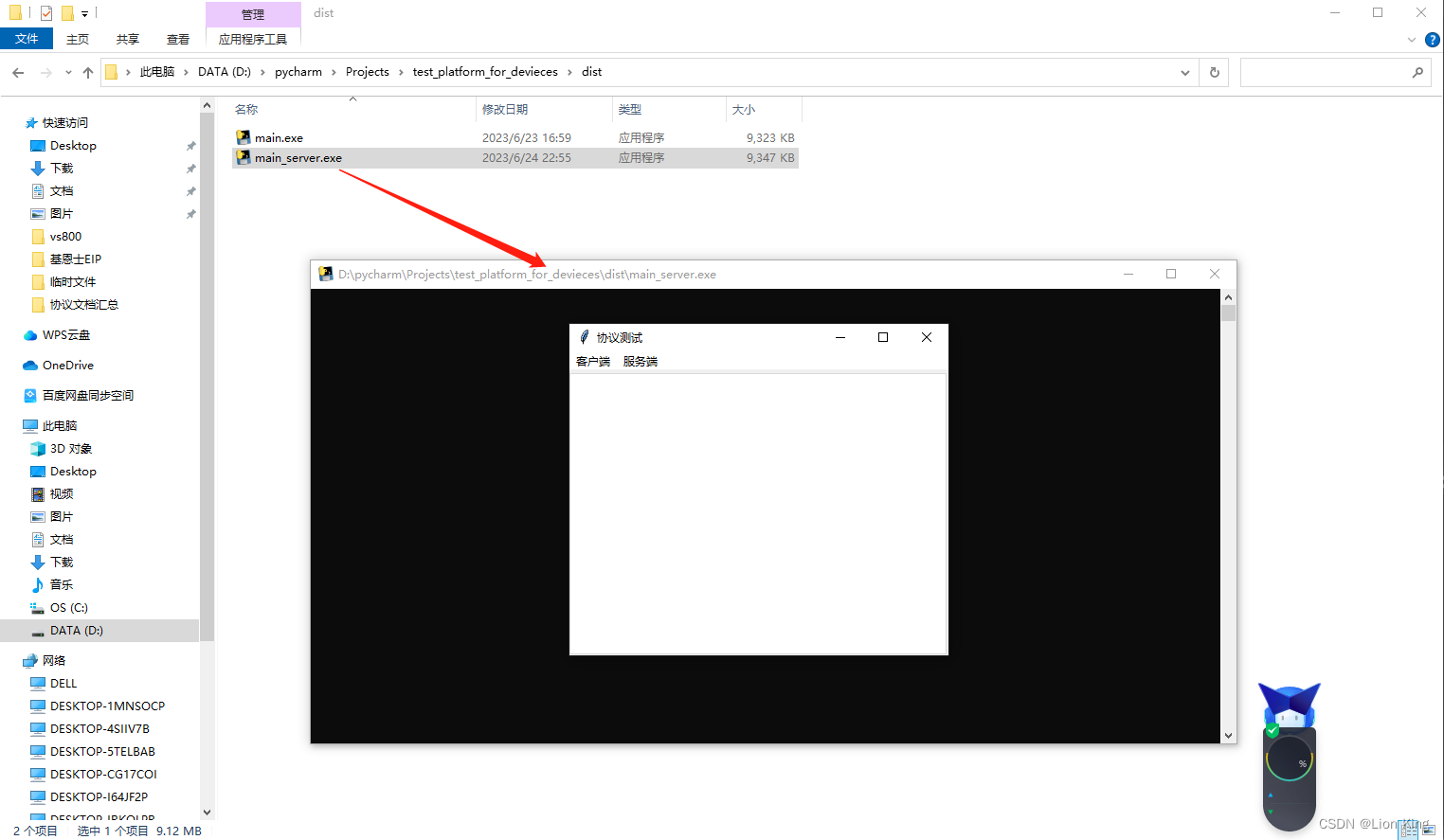Switch to large icons view in status bar

pos(1429,831)
